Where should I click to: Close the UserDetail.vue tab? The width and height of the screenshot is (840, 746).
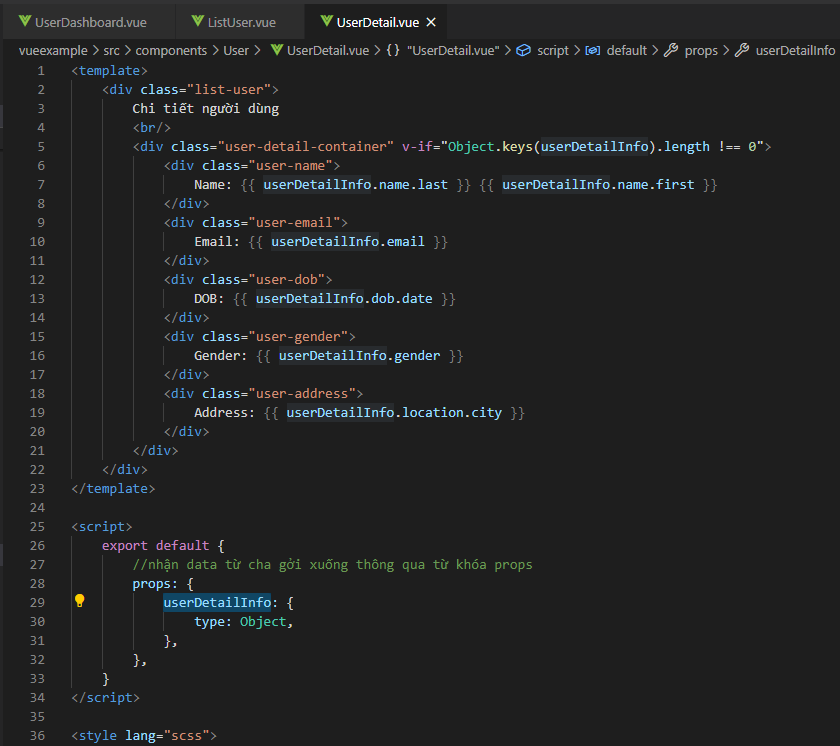pos(431,22)
